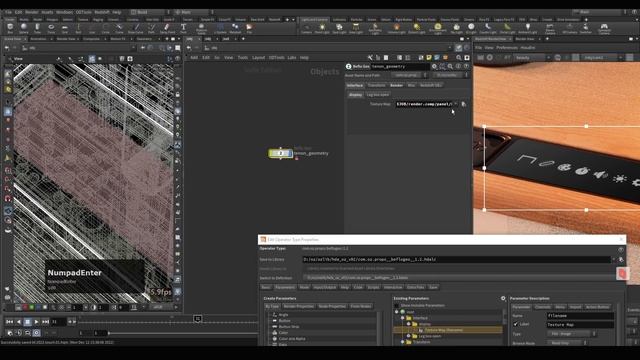This screenshot has width=640, height=360.
Task: Add a Point Light from the shelf
Action: (322, 28)
